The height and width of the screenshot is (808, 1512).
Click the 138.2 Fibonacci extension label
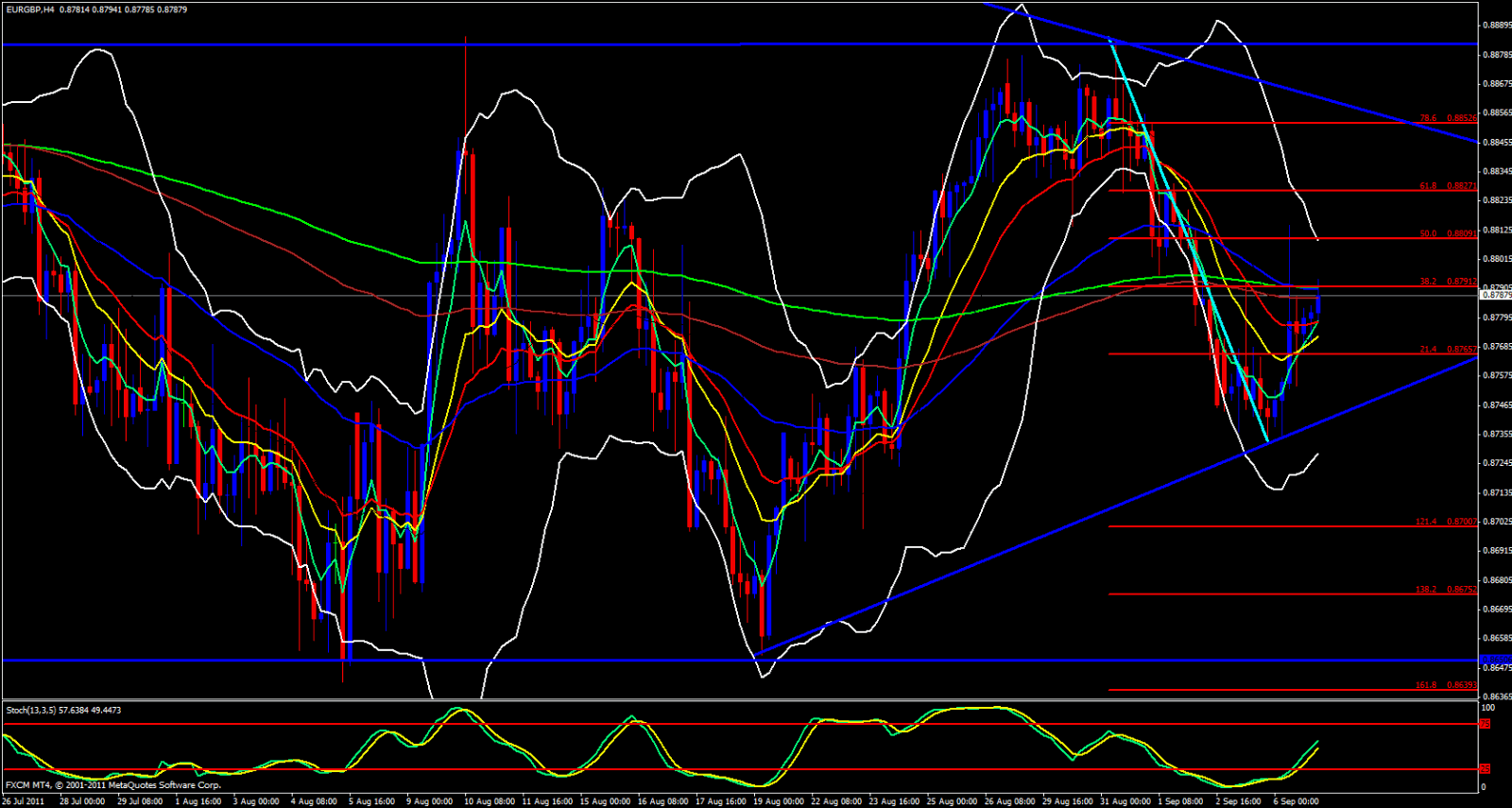[1445, 589]
